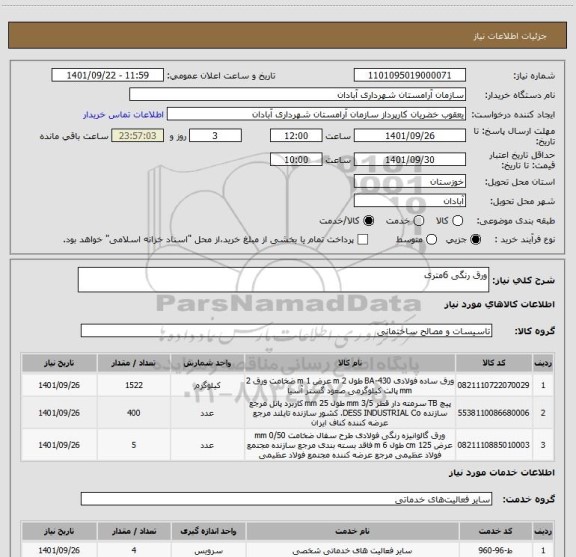This screenshot has width=576, height=557.
Task: Choose the متوسط purchase process option
Action: (x=431, y=240)
